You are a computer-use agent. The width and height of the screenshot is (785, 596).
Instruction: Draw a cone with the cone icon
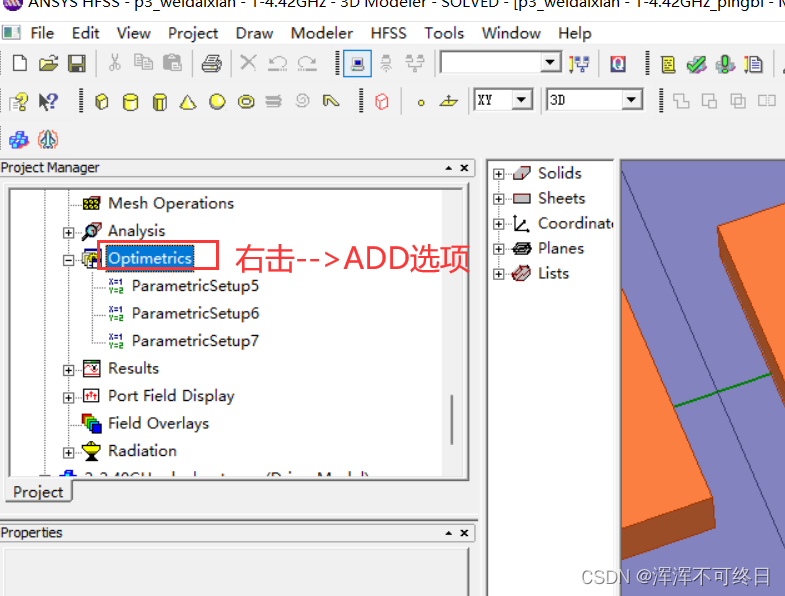pyautogui.click(x=188, y=102)
